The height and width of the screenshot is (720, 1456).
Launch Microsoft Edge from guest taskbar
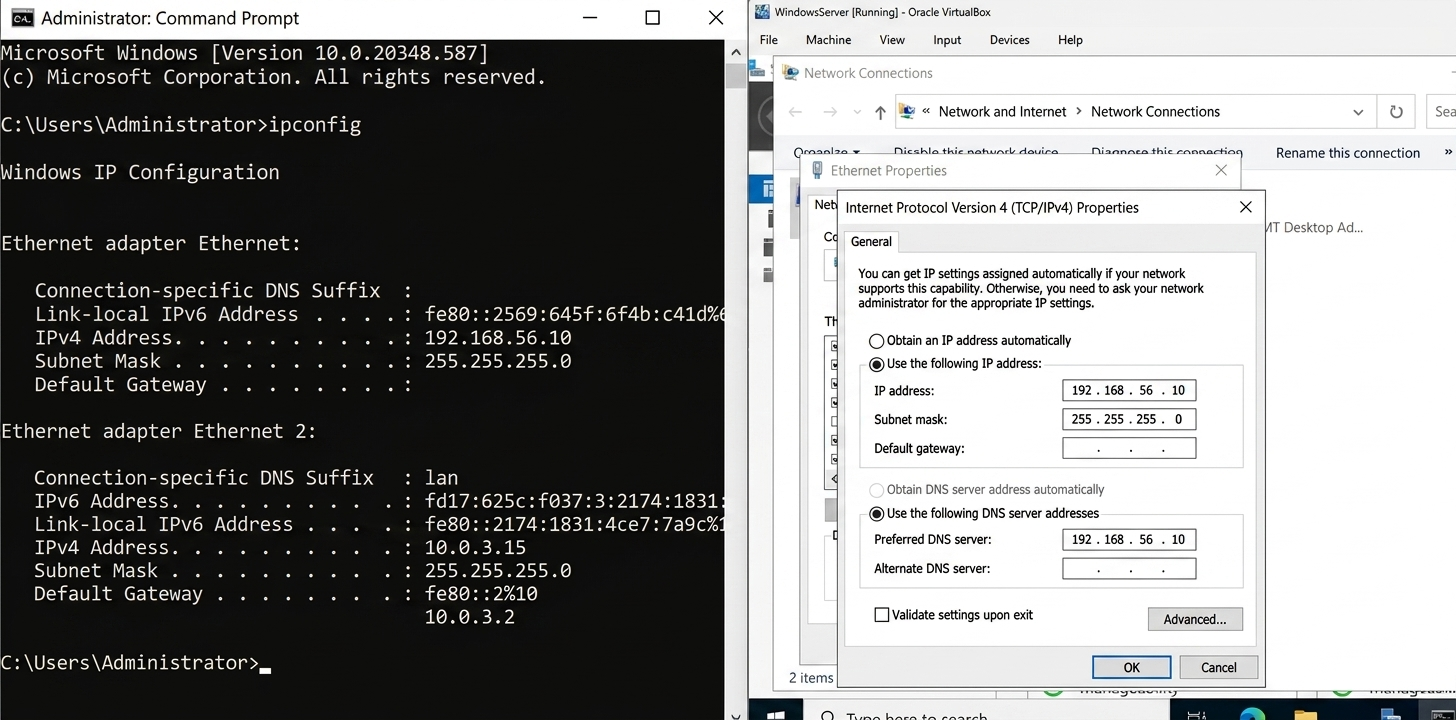tap(1252, 715)
